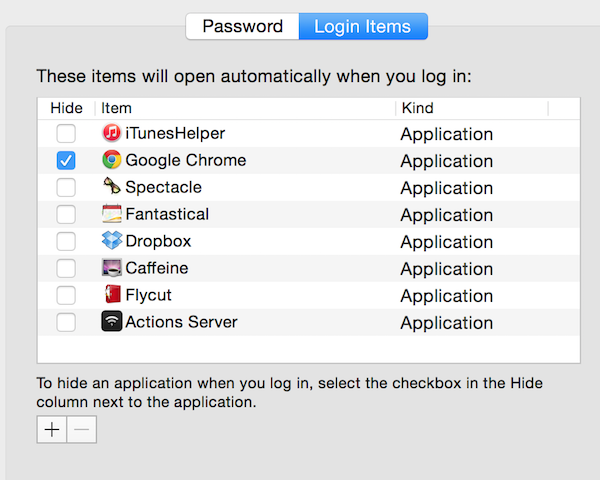Viewport: 600px width, 480px height.
Task: Sort list by Kind column header
Action: click(x=470, y=108)
